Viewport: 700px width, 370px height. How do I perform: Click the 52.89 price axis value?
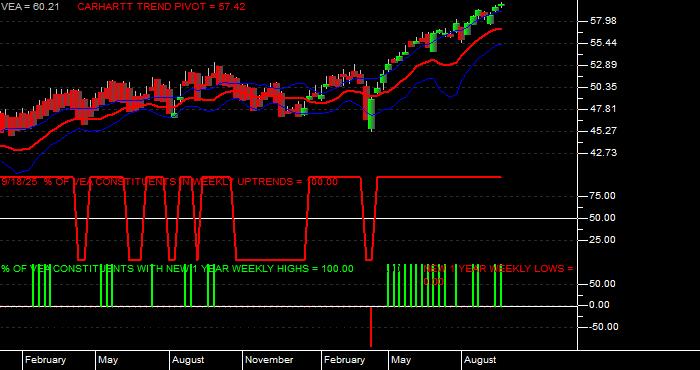click(604, 65)
